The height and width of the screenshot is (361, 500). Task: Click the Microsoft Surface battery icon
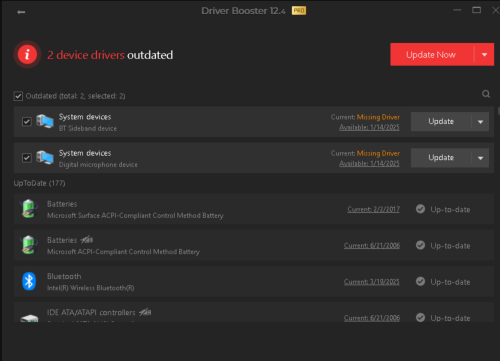coord(28,209)
